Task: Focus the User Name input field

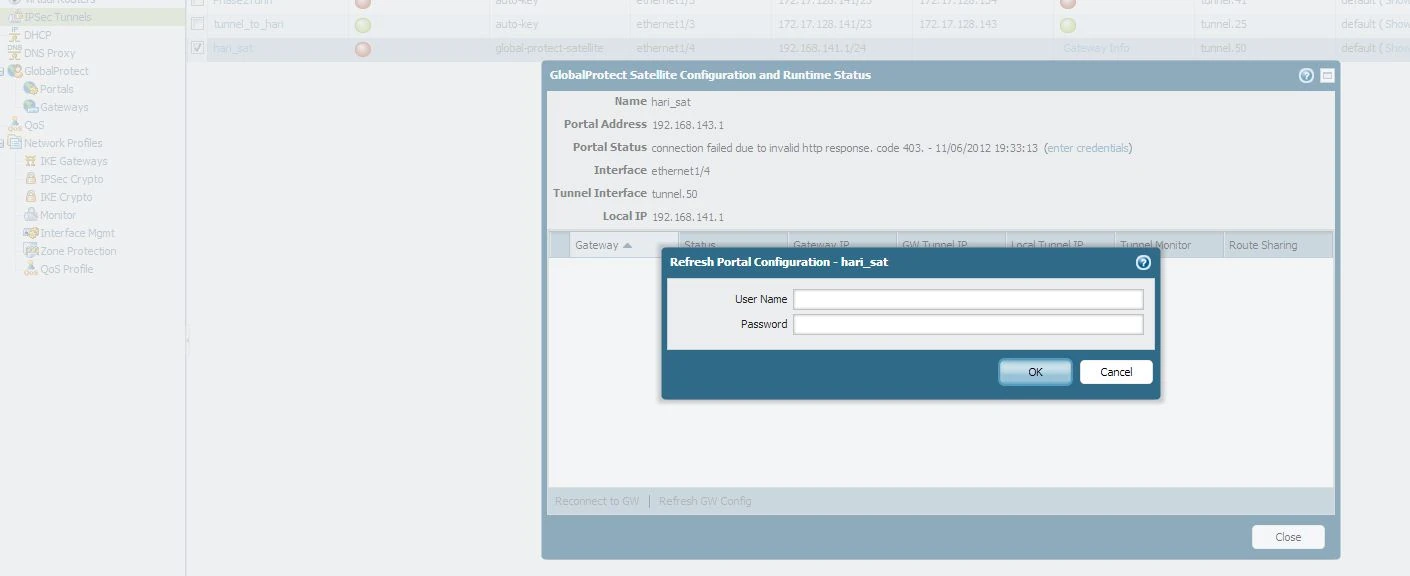Action: point(968,299)
